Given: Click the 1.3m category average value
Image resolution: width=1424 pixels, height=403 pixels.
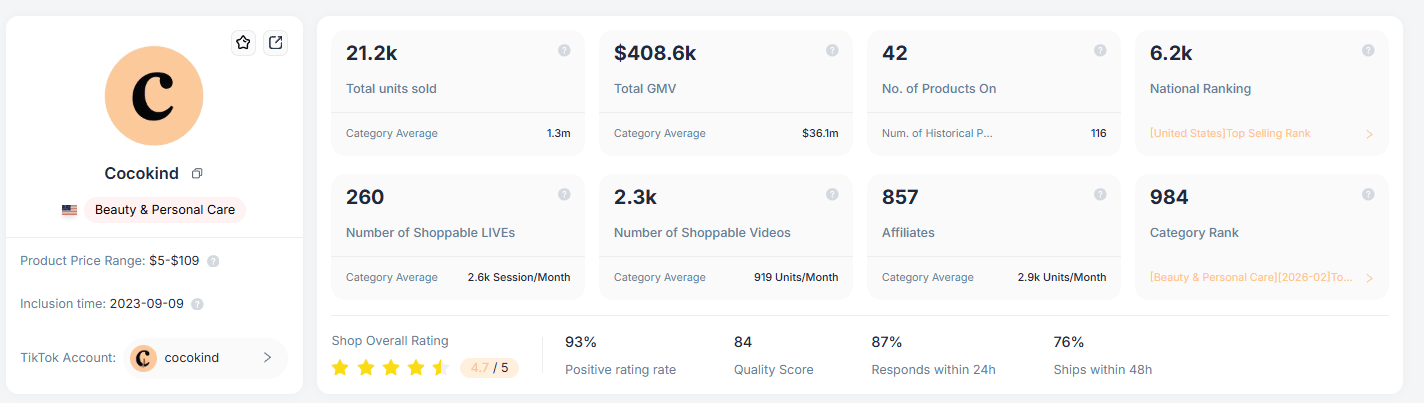Looking at the screenshot, I should (558, 133).
